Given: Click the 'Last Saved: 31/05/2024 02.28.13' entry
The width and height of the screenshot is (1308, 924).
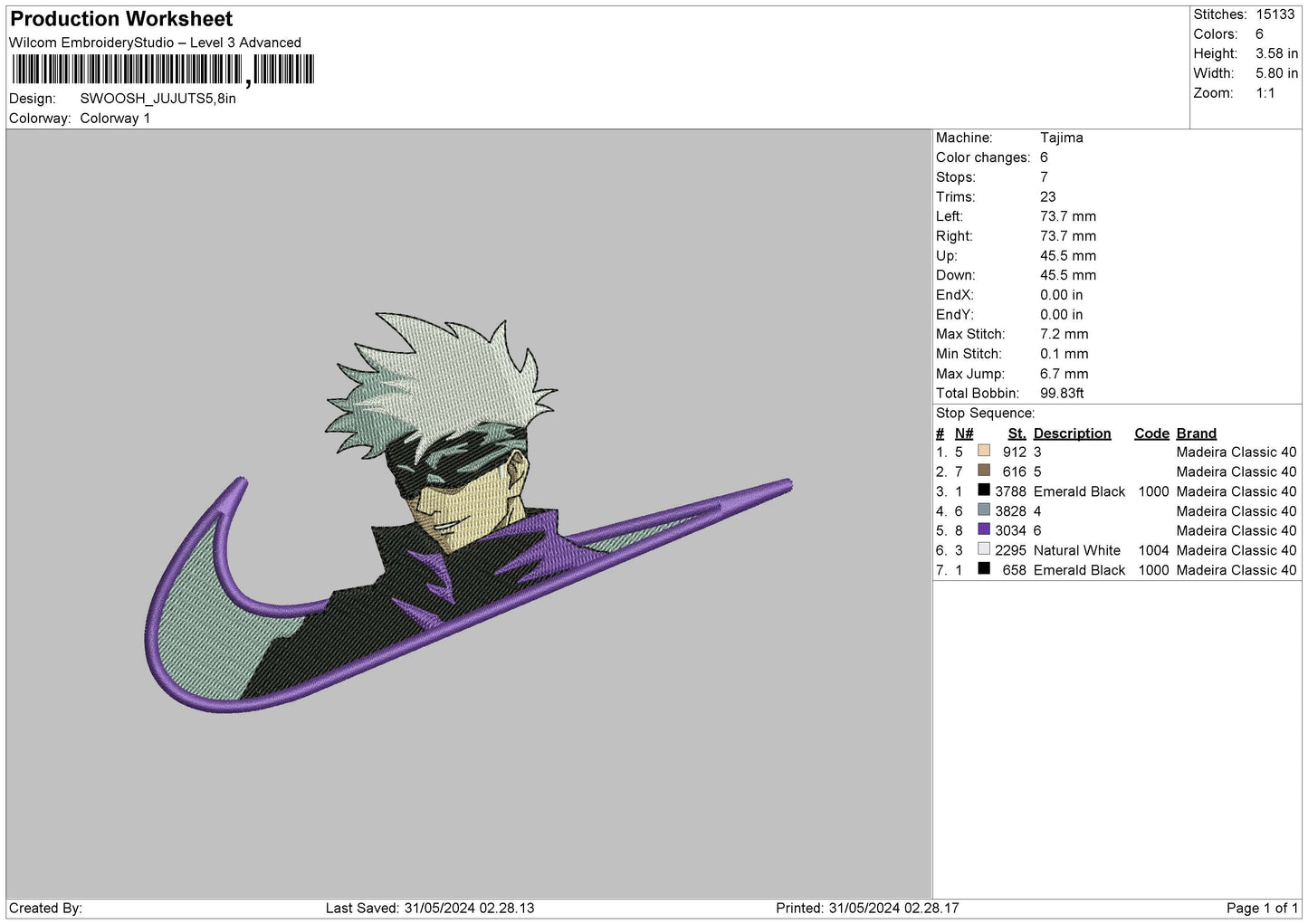Looking at the screenshot, I should pyautogui.click(x=430, y=908).
